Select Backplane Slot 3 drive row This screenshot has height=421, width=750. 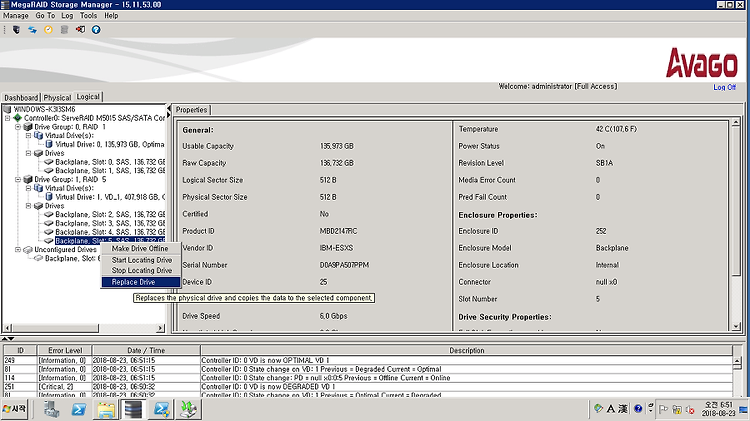[x=110, y=223]
